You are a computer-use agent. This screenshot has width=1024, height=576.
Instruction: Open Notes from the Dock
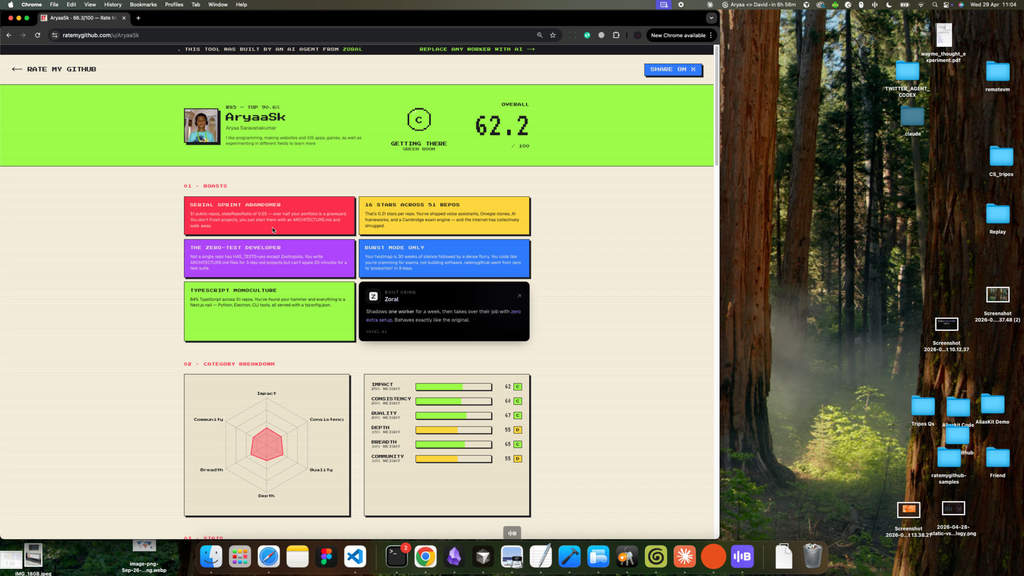[297, 556]
